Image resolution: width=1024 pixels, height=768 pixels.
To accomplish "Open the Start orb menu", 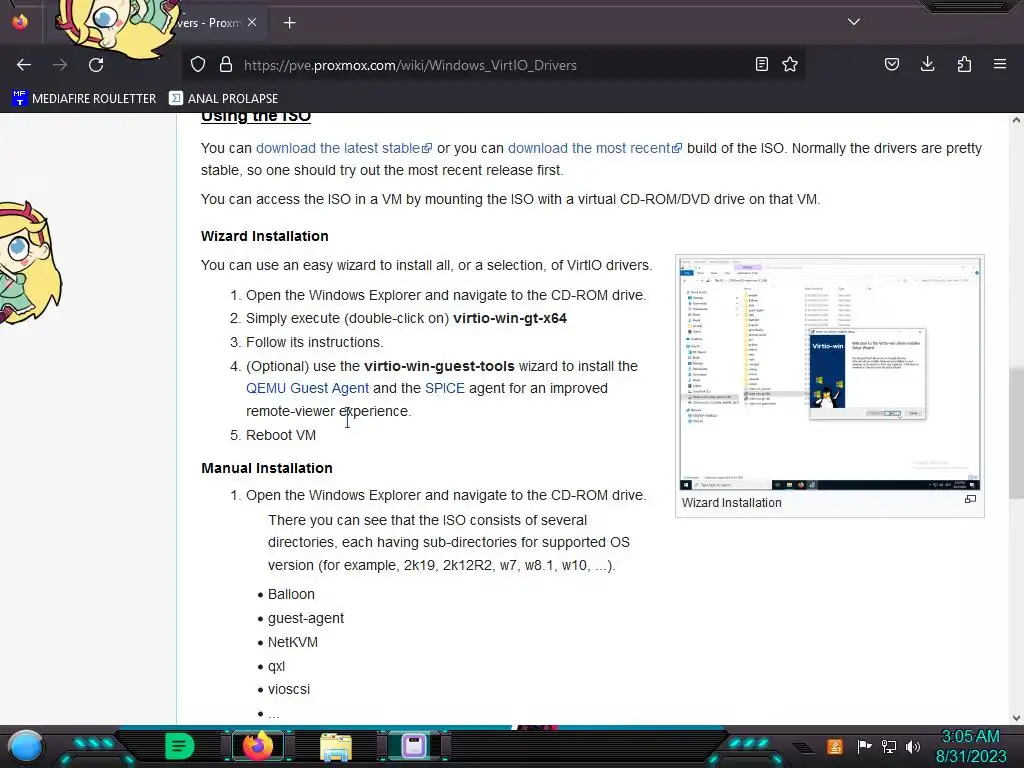I will (x=26, y=746).
